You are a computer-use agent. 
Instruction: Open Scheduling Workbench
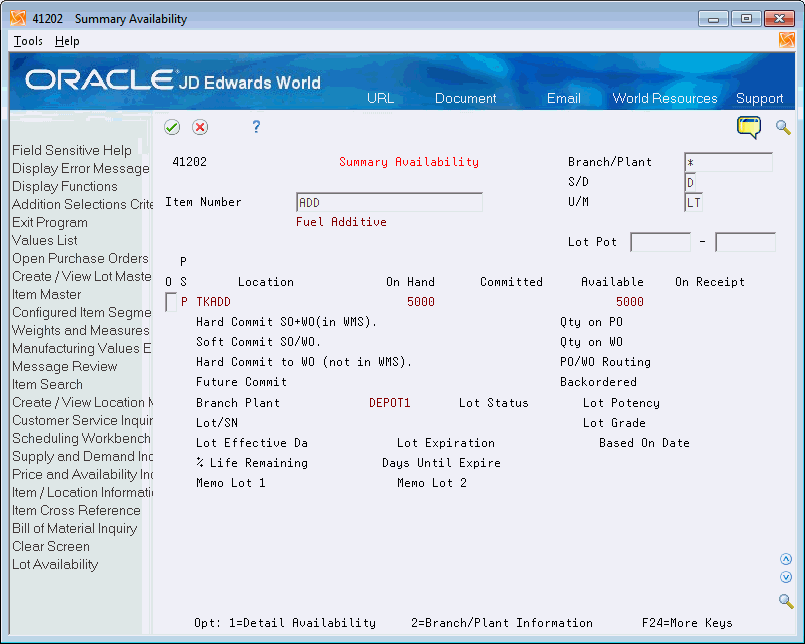coord(81,438)
